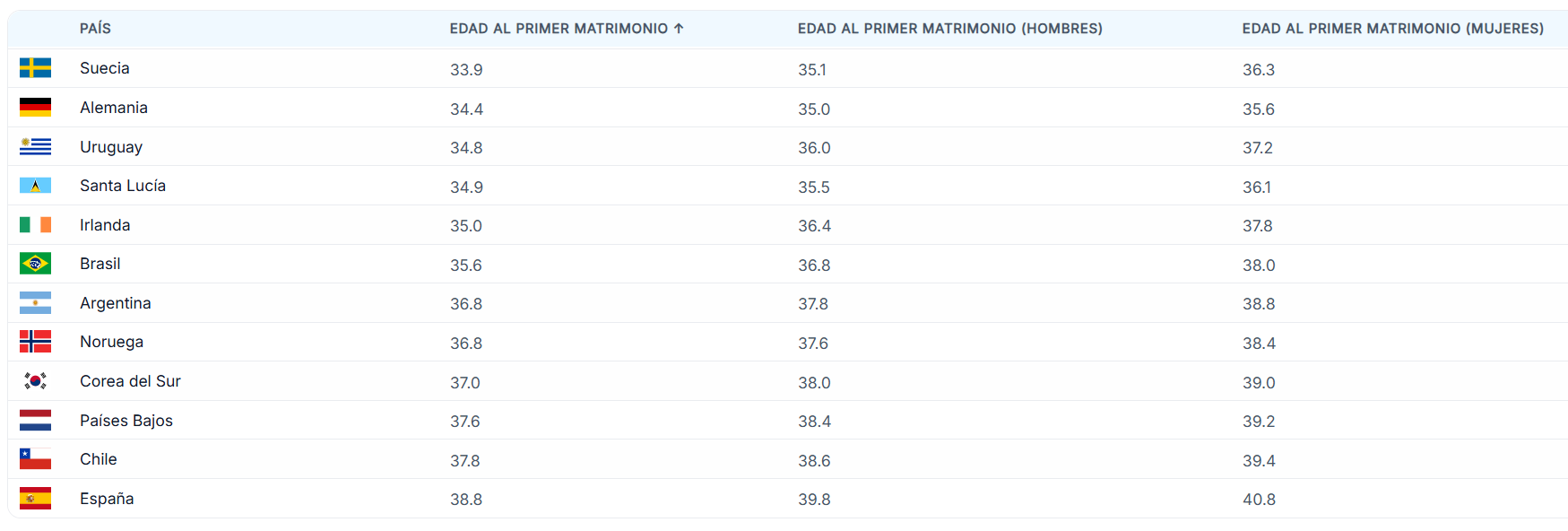Click the Santa Lucía country name
The image size is (1568, 531).
(x=122, y=186)
